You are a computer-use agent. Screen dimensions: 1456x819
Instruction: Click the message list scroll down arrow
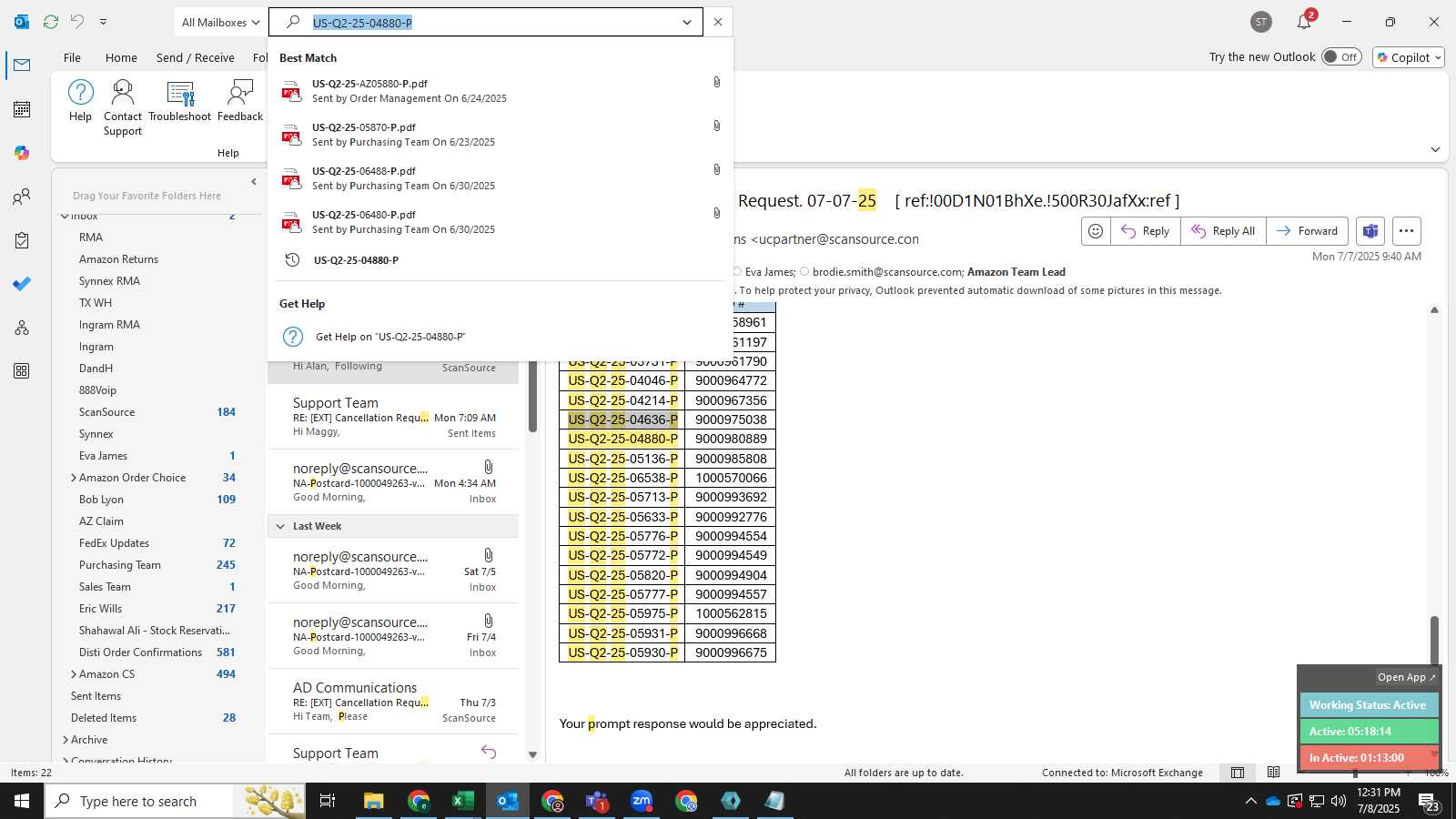tap(532, 754)
